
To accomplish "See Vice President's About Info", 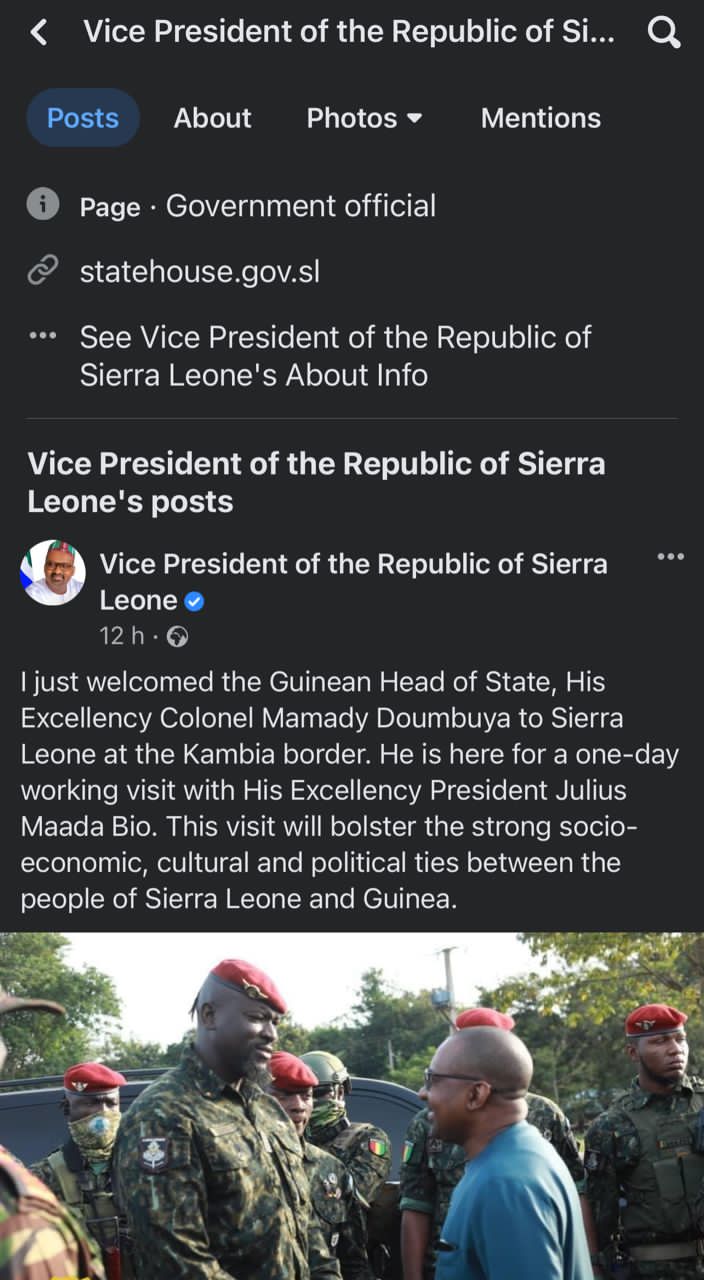I will (x=335, y=356).
